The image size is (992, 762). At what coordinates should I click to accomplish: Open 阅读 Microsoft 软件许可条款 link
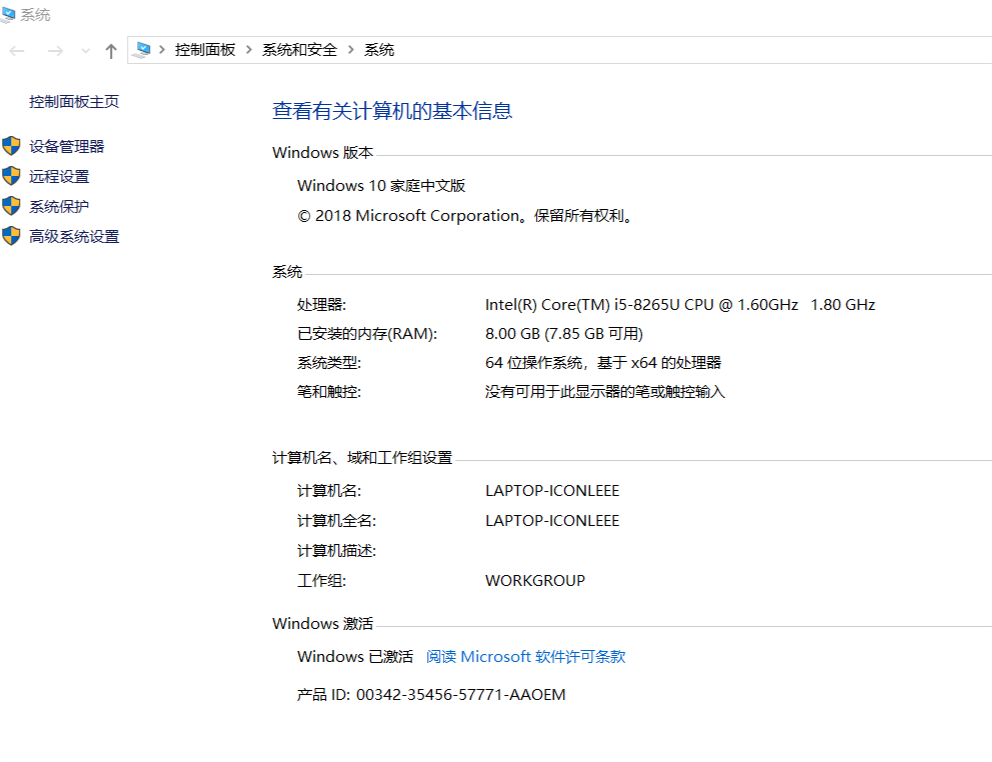[x=526, y=657]
